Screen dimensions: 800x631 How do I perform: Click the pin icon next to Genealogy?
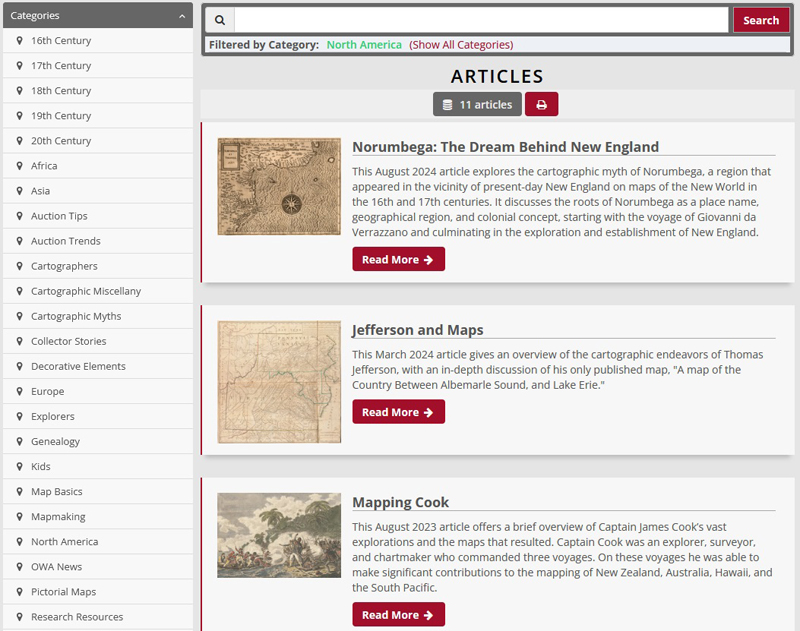(x=19, y=441)
